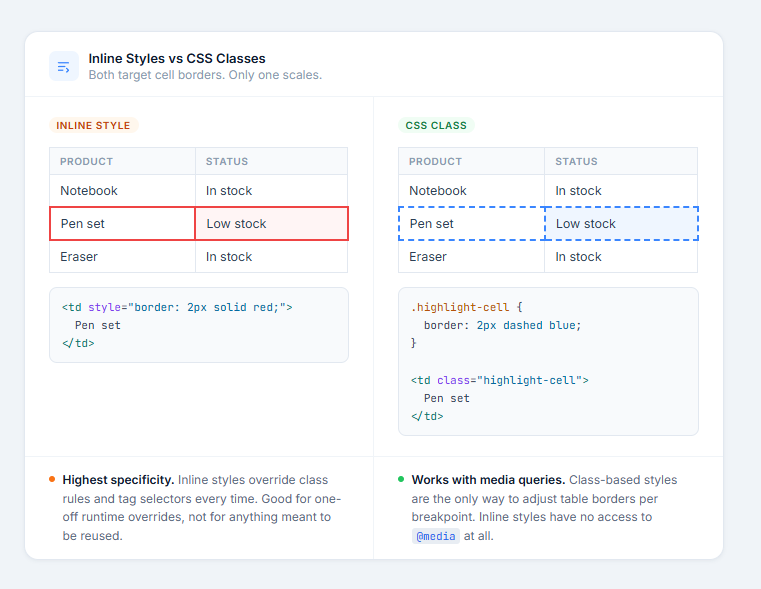Click the Notebook cell in the CSS class table
Screen dimensions: 761x589
[471, 191]
